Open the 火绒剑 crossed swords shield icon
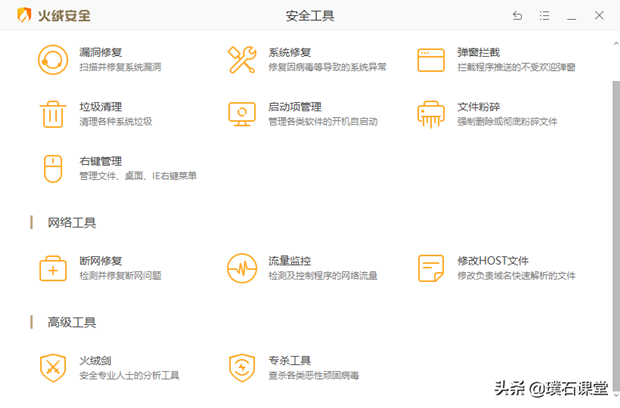 click(x=53, y=368)
